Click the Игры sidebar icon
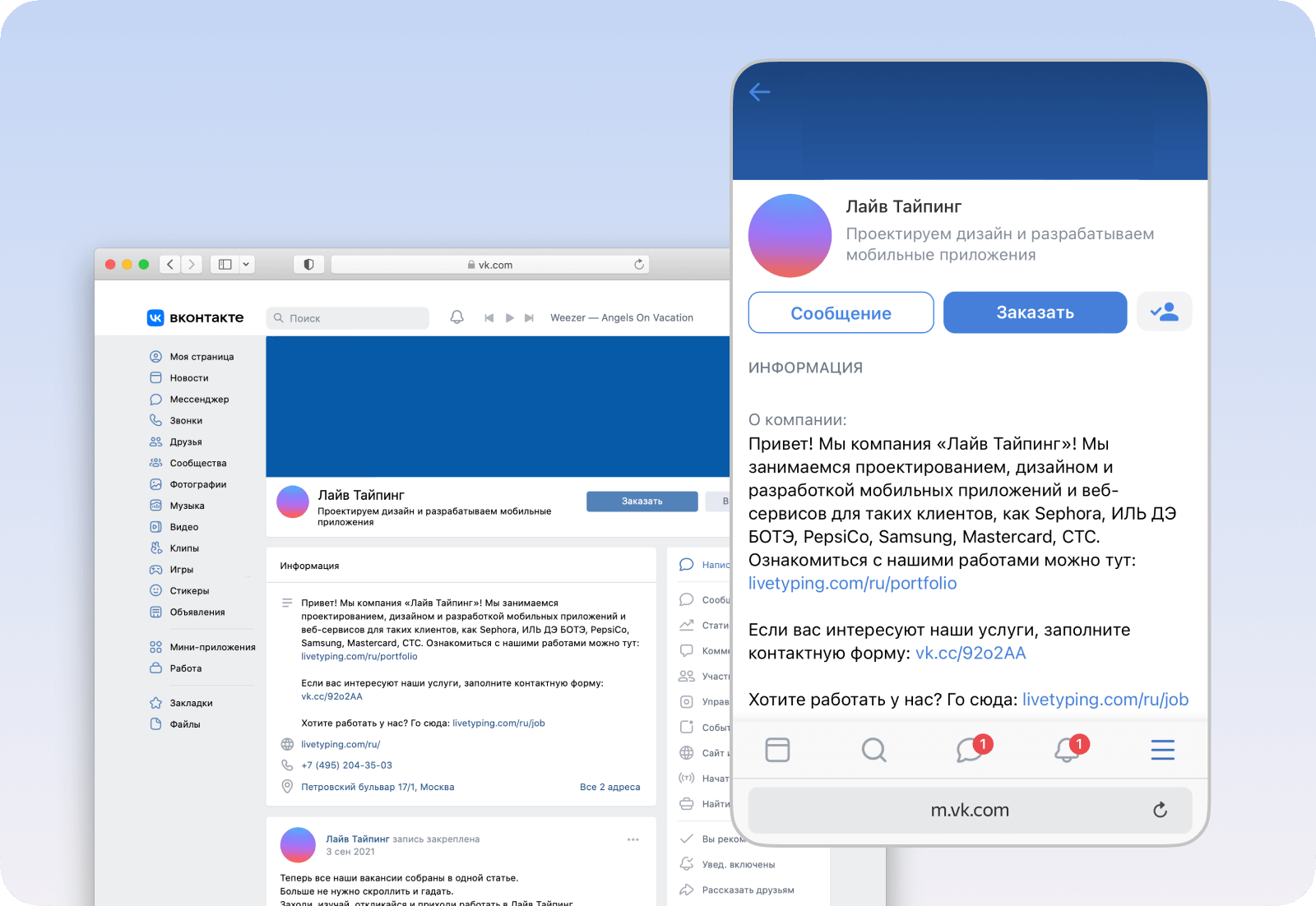 155,570
